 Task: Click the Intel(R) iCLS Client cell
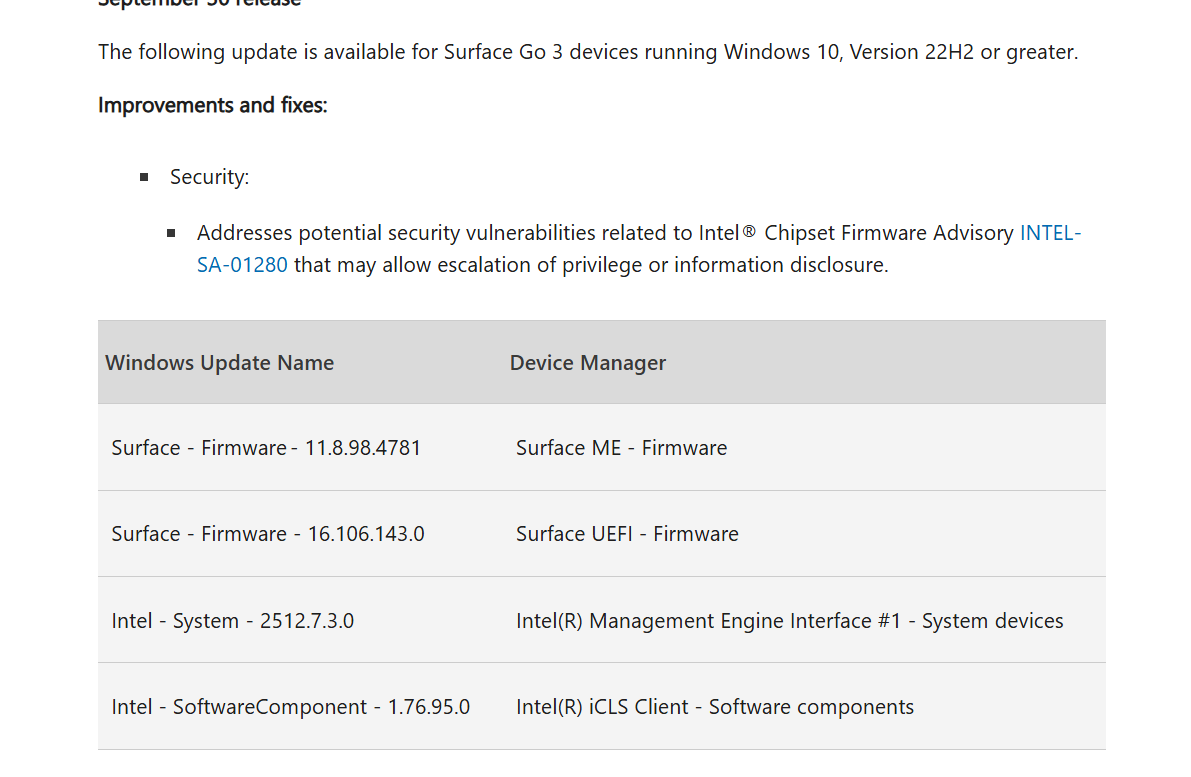pos(714,707)
